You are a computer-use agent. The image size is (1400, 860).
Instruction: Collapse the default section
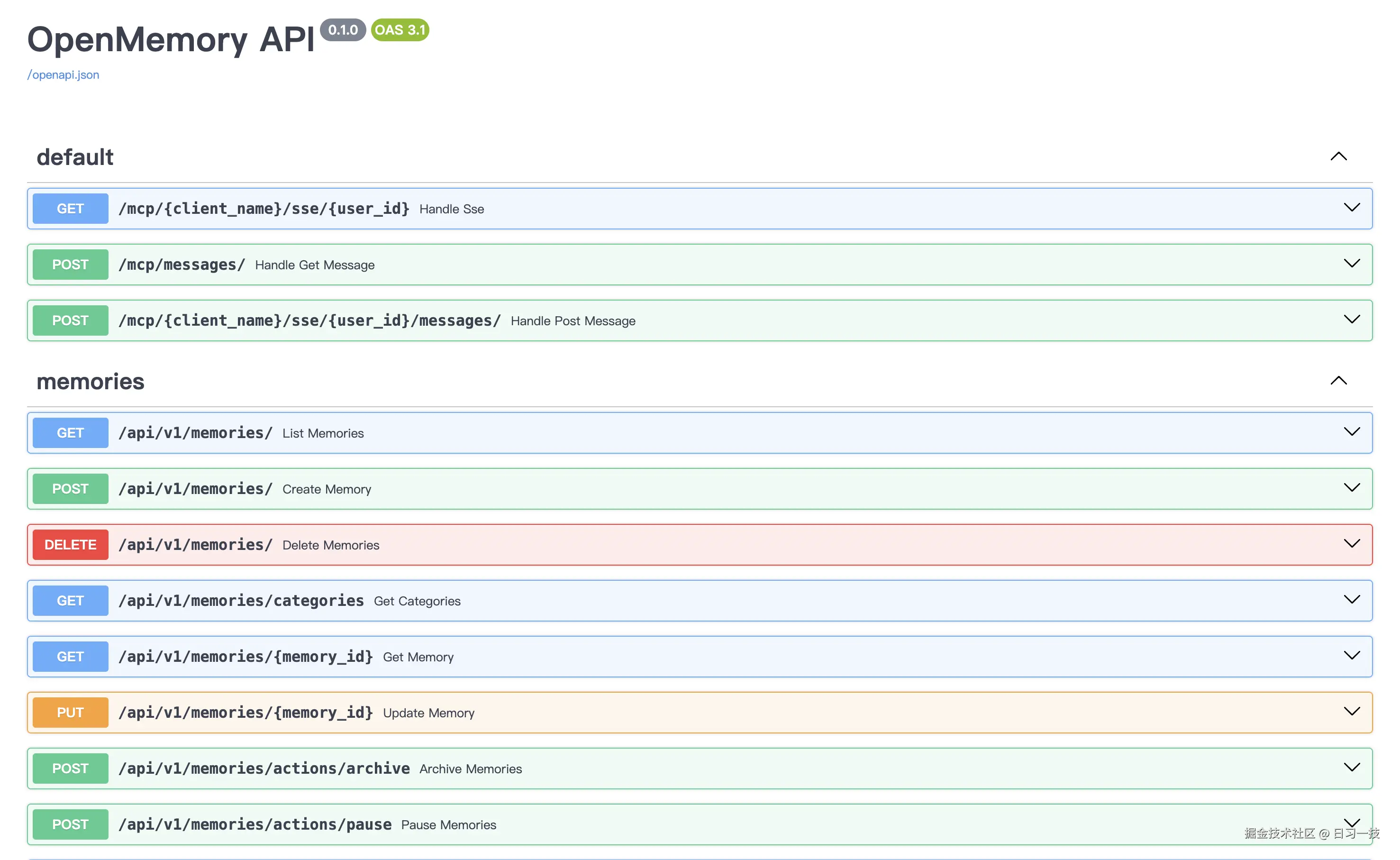click(1338, 156)
